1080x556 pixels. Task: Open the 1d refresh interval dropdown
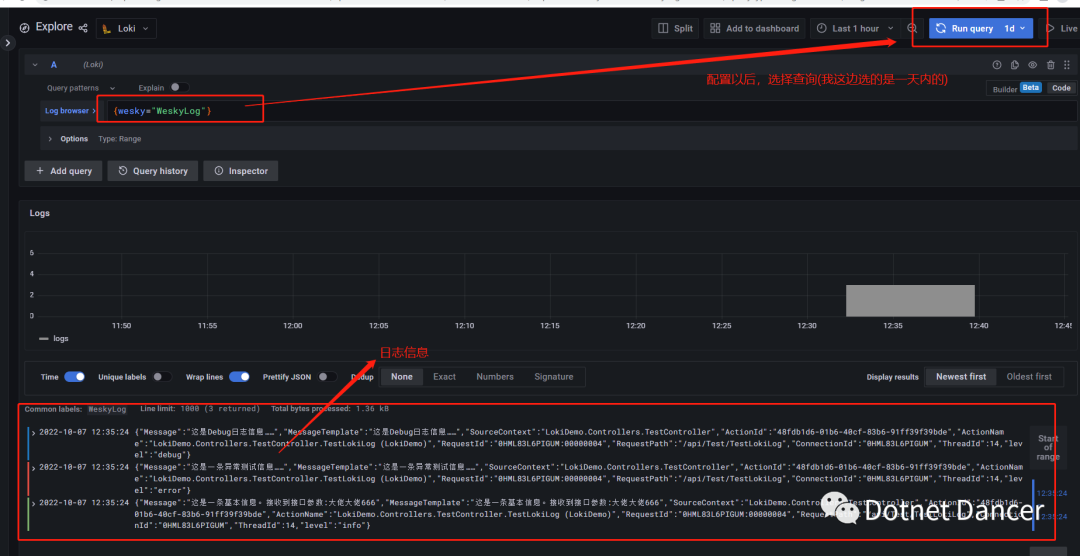pyautogui.click(x=1015, y=28)
